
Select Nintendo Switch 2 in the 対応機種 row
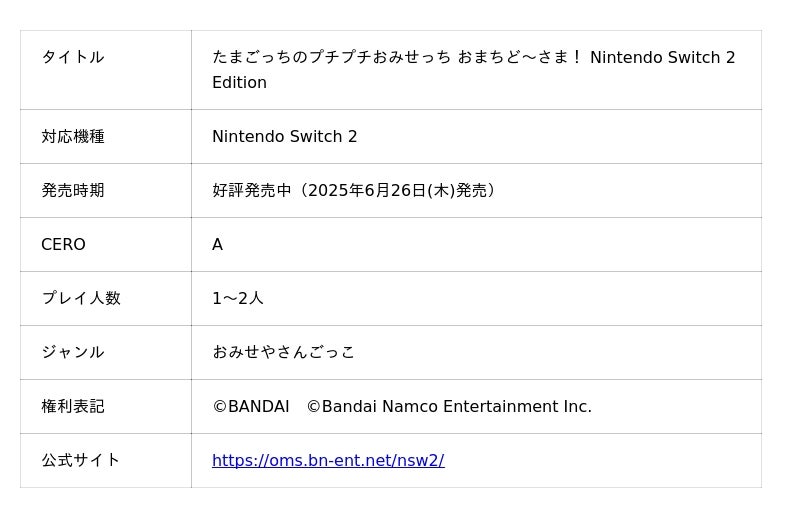284,136
